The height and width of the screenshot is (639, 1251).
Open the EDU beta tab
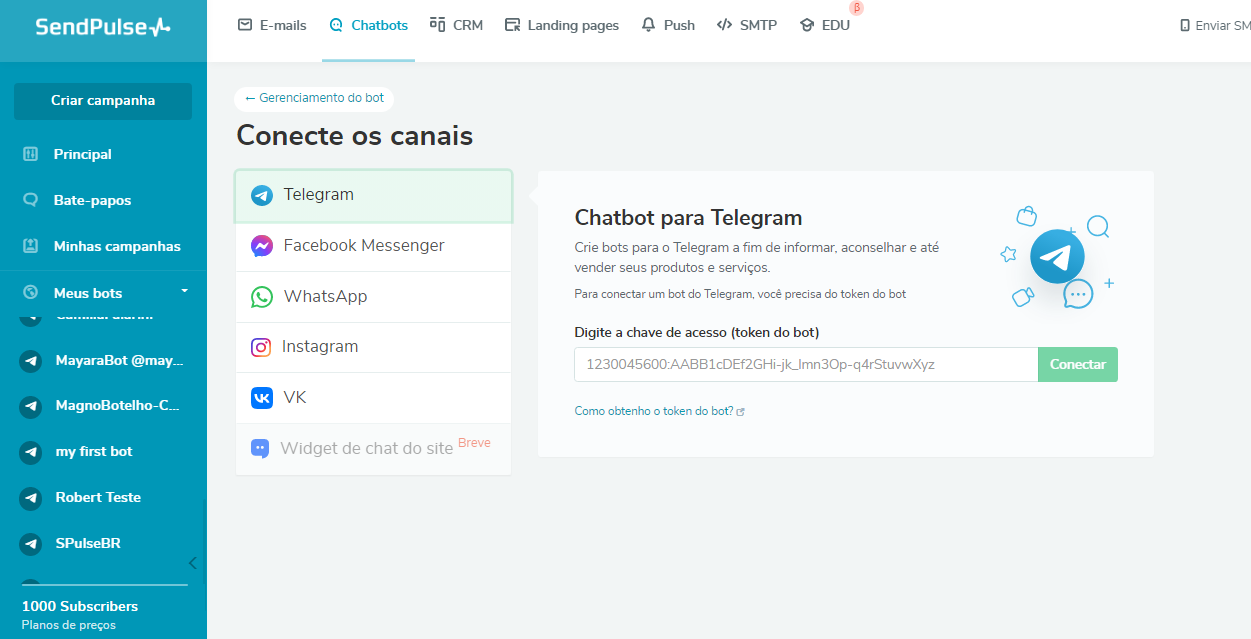pos(825,25)
